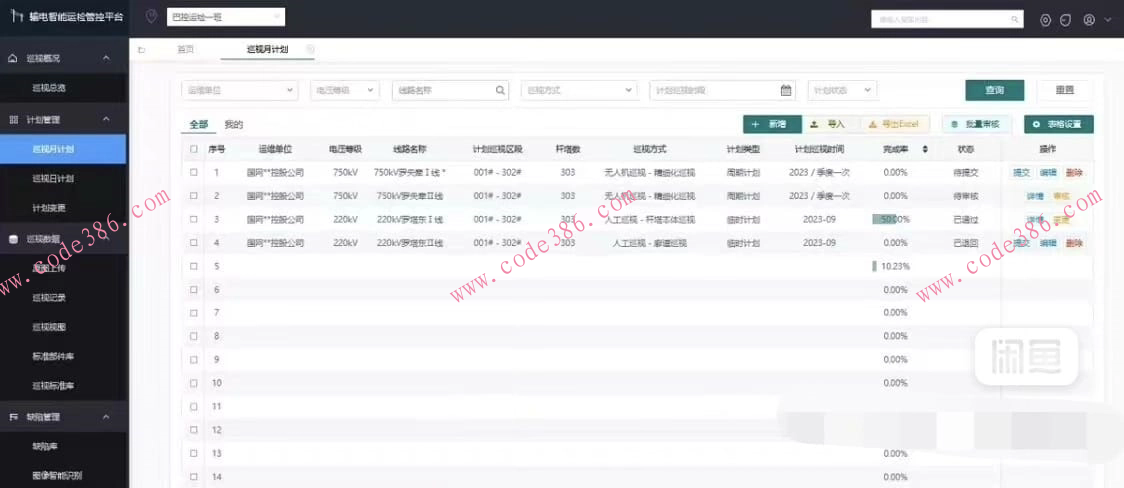Click the 50.00% progress bar in row 3
Image resolution: width=1124 pixels, height=488 pixels.
(891, 219)
